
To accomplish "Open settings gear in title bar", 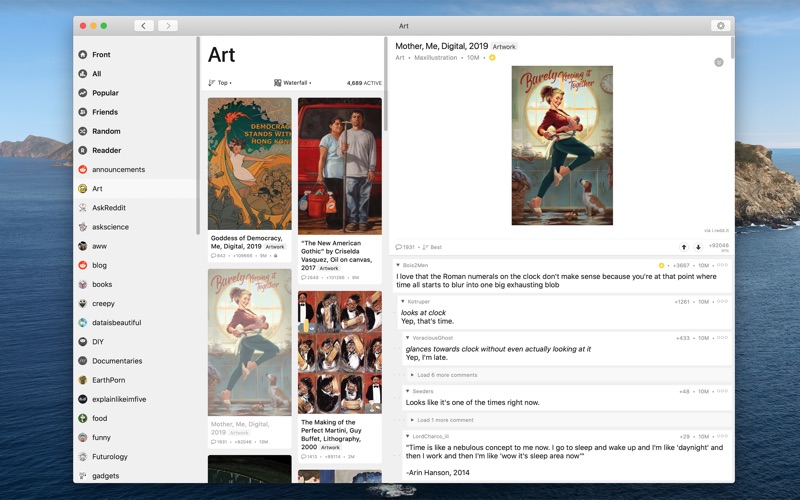I will [720, 26].
